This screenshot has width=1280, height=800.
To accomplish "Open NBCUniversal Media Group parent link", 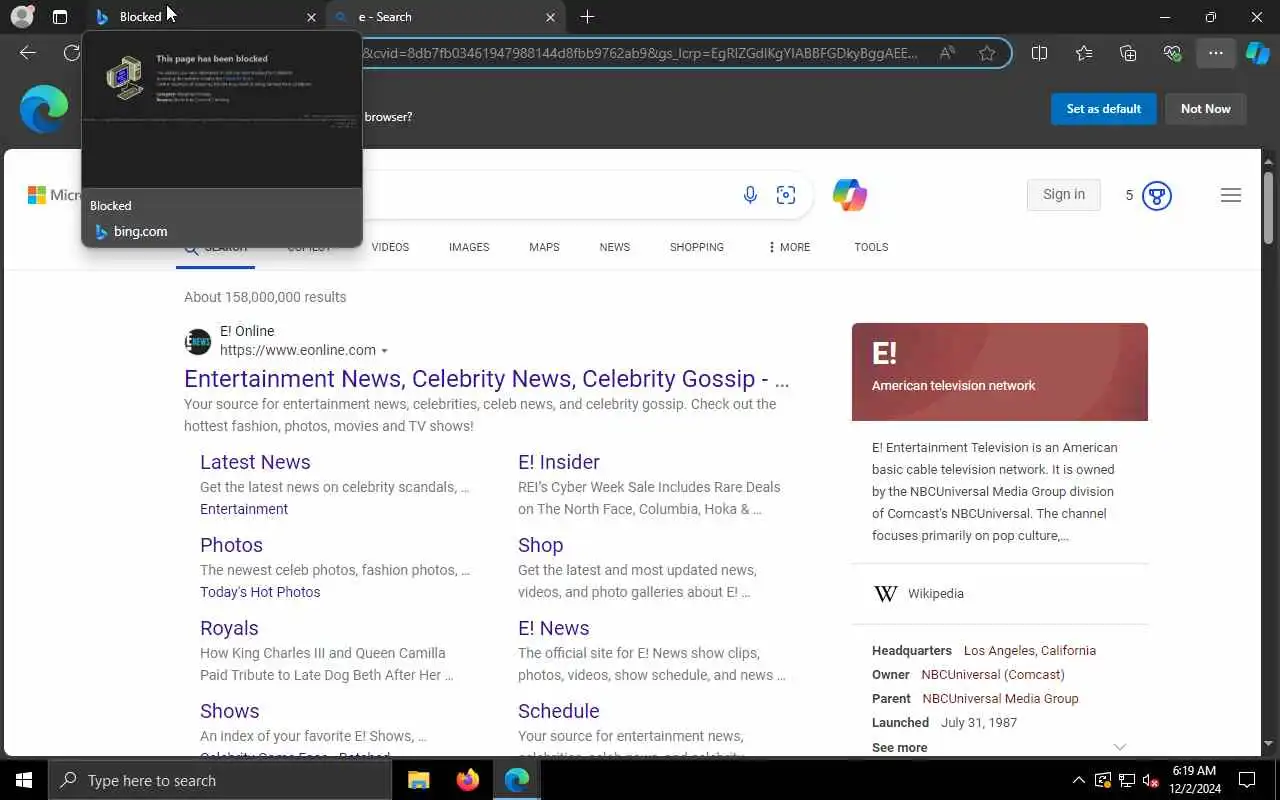I will click(1000, 699).
